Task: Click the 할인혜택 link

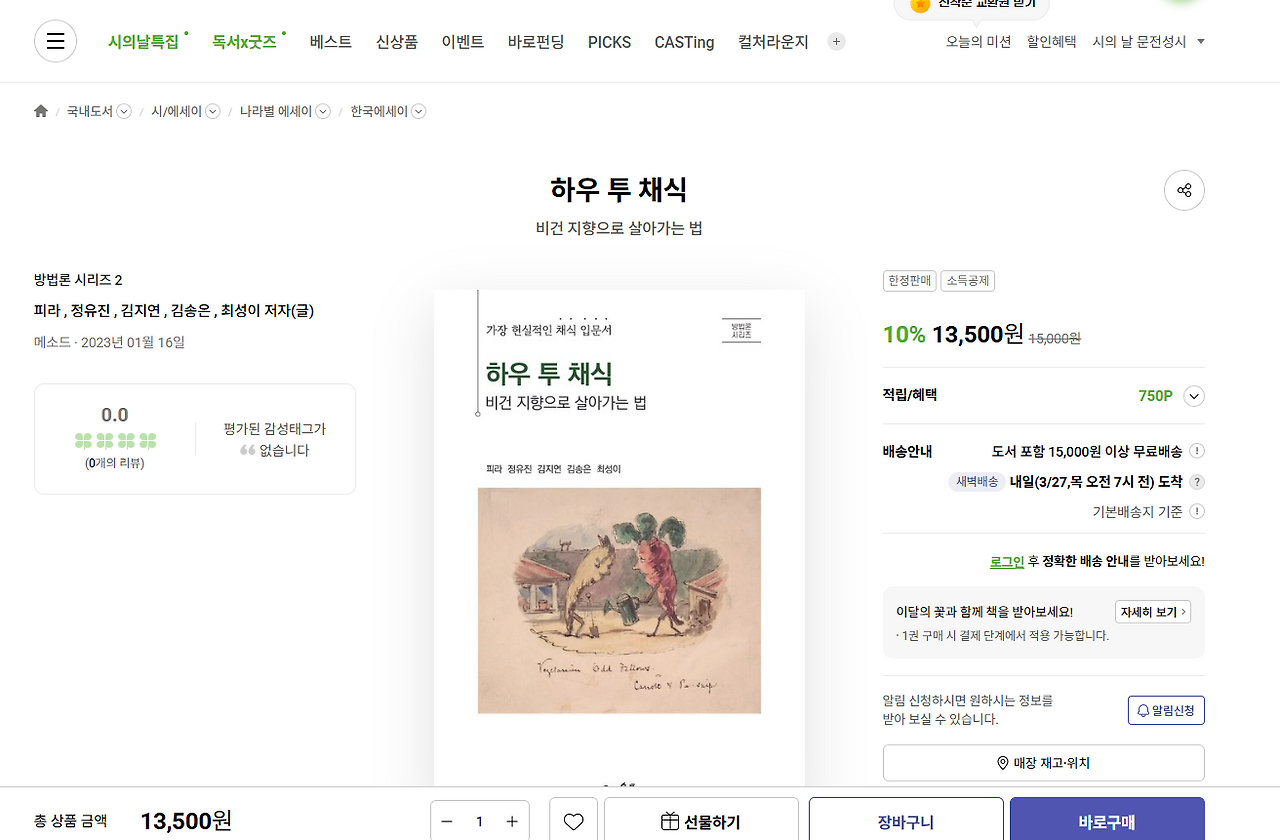Action: [1052, 42]
